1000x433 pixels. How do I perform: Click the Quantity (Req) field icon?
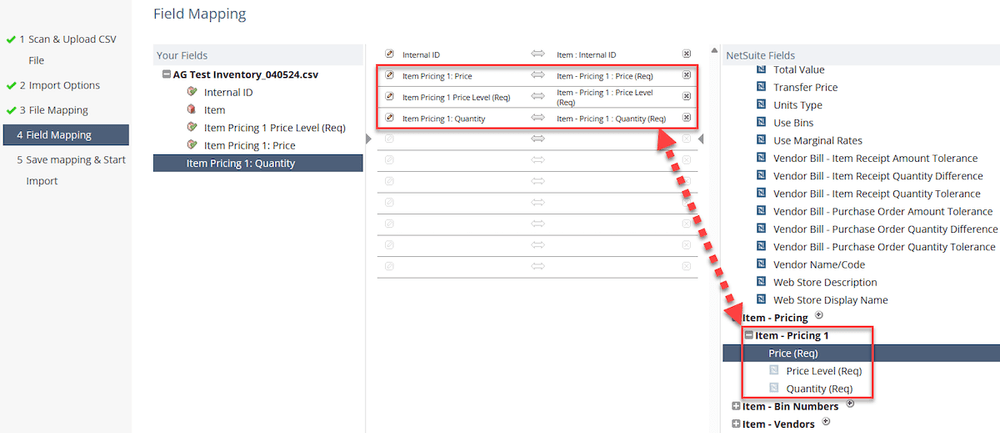tap(774, 388)
